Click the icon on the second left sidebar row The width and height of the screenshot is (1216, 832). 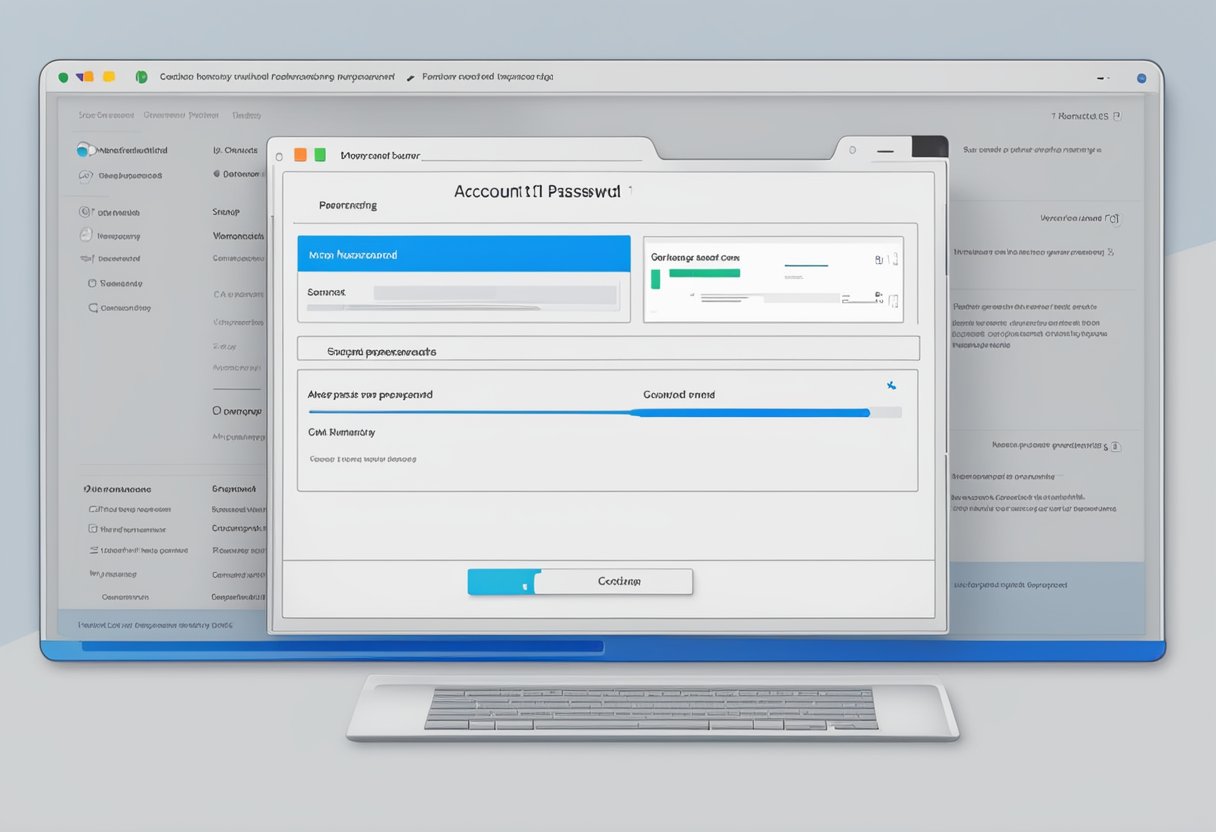click(85, 176)
